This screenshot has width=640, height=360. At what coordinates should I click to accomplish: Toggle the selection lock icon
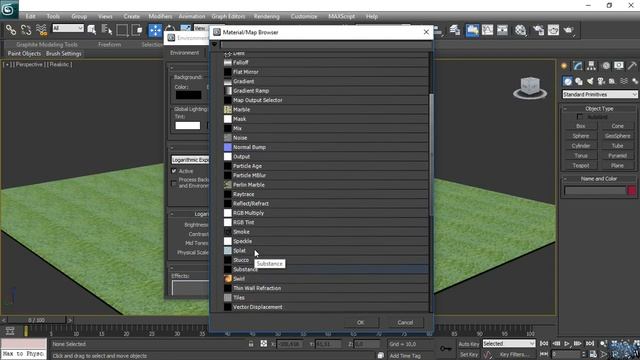click(251, 344)
